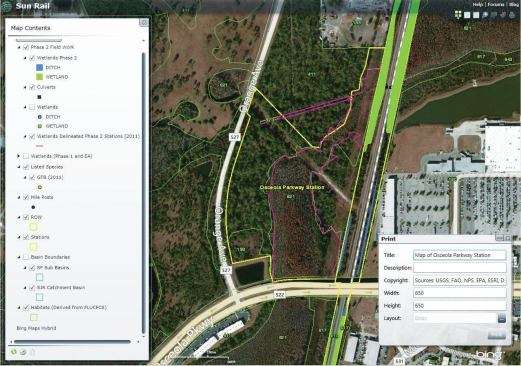The image size is (521, 366).
Task: Collapse the SJR Catchment Basin arrow
Action: [25, 287]
